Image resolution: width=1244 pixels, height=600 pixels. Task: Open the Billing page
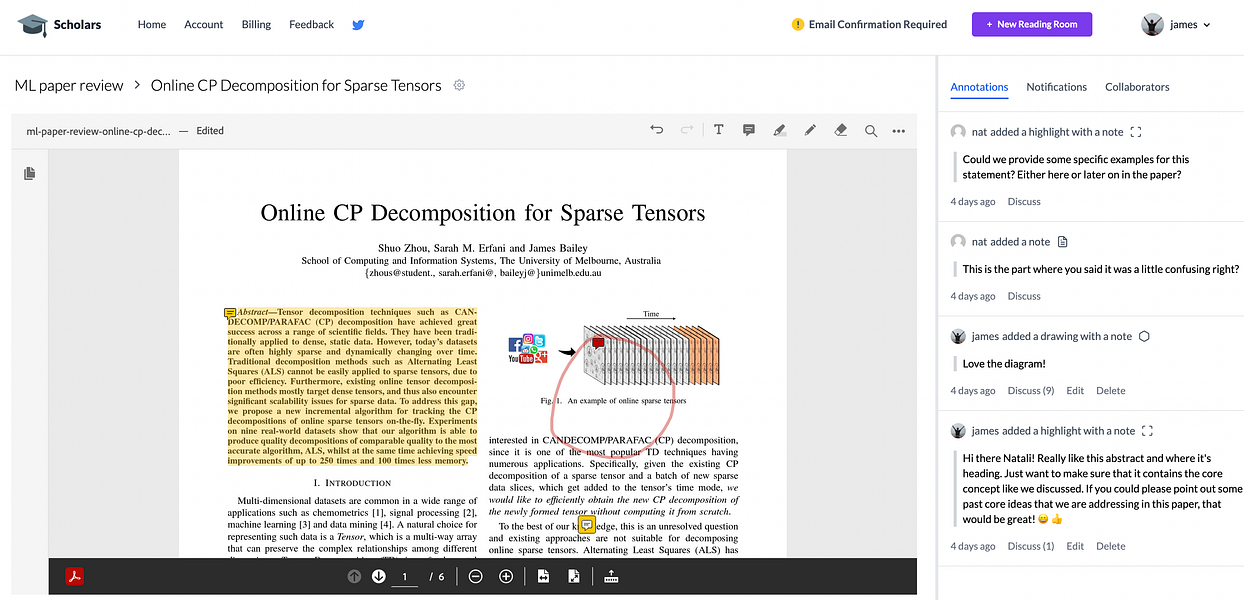tap(256, 25)
